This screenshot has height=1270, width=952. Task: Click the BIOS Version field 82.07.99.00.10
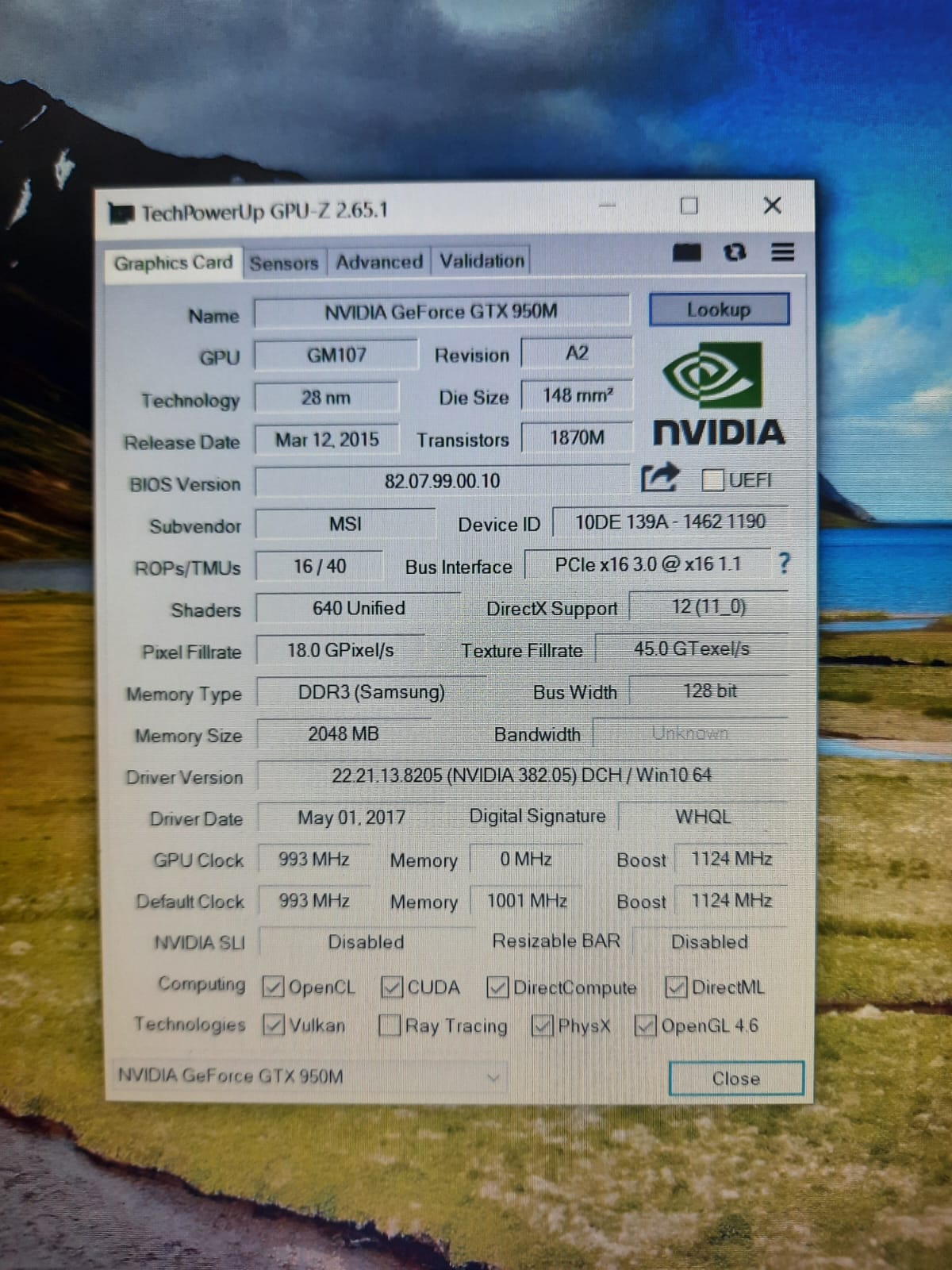click(442, 480)
